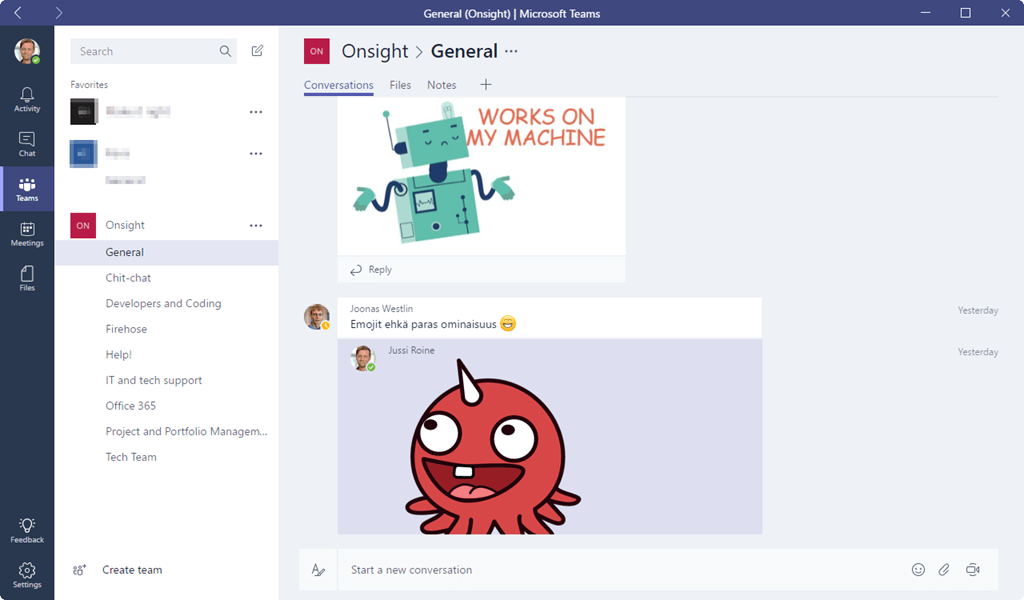Open the Feedback lightbulb
Viewport: 1024px width, 600px height.
pos(27,531)
